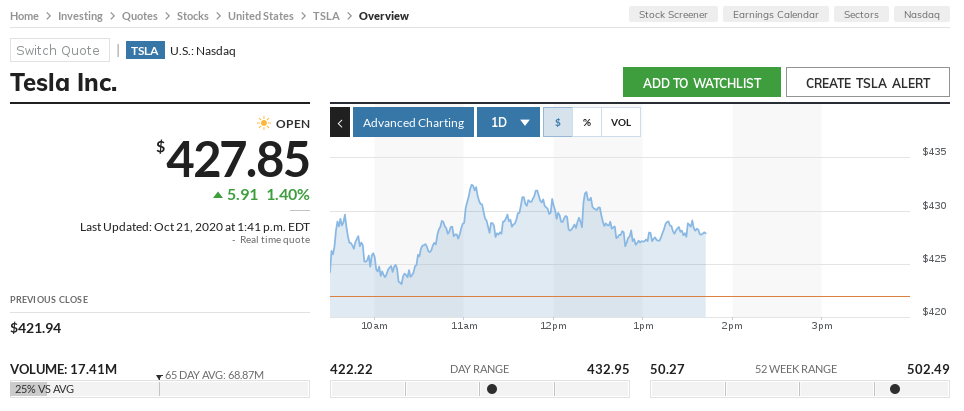Click the 52 week high 502.49 value
Image resolution: width=964 pixels, height=411 pixels.
(928, 369)
